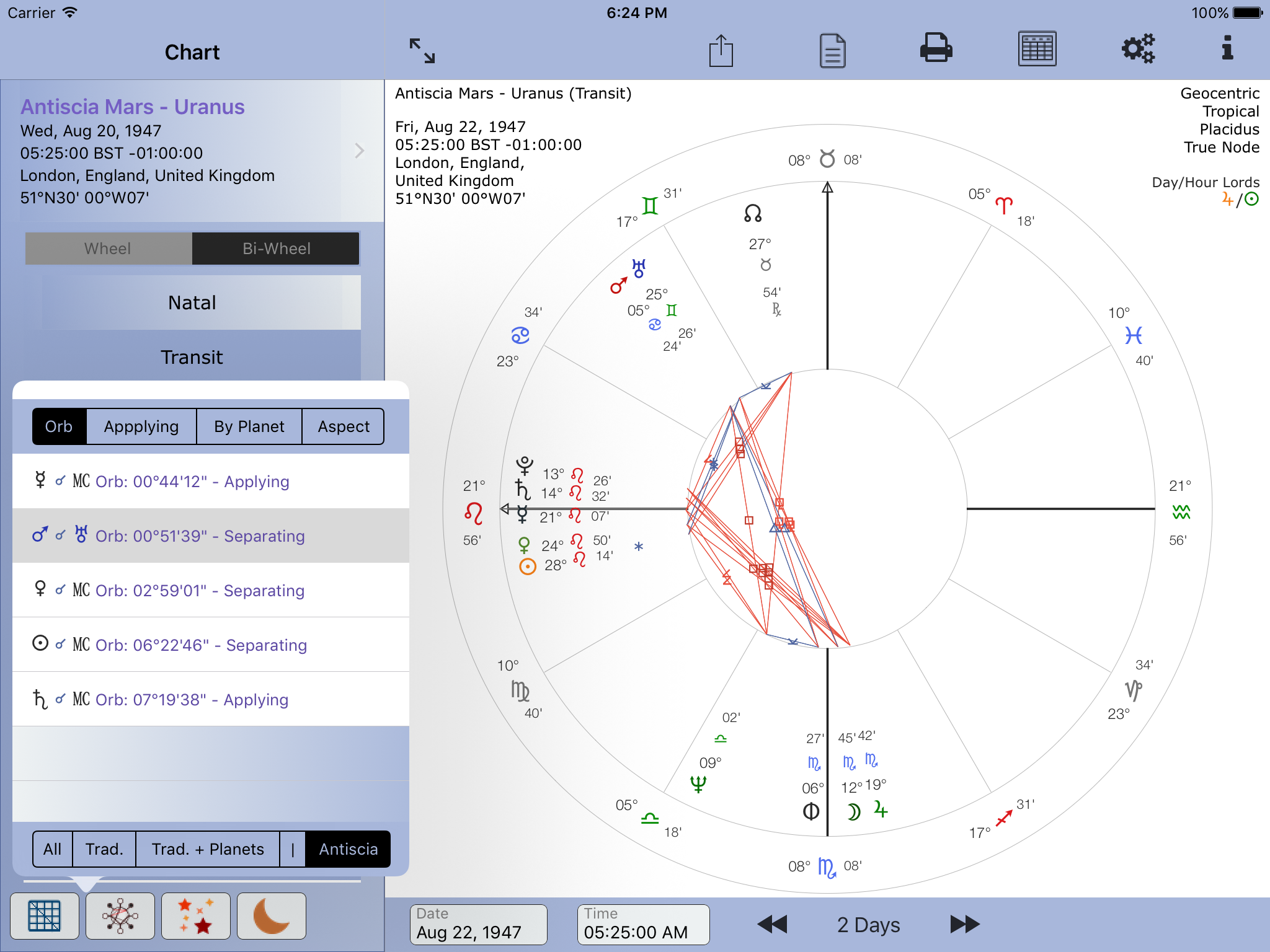Open the aspect network icon at bottom left
Image resolution: width=1270 pixels, height=952 pixels.
click(120, 915)
